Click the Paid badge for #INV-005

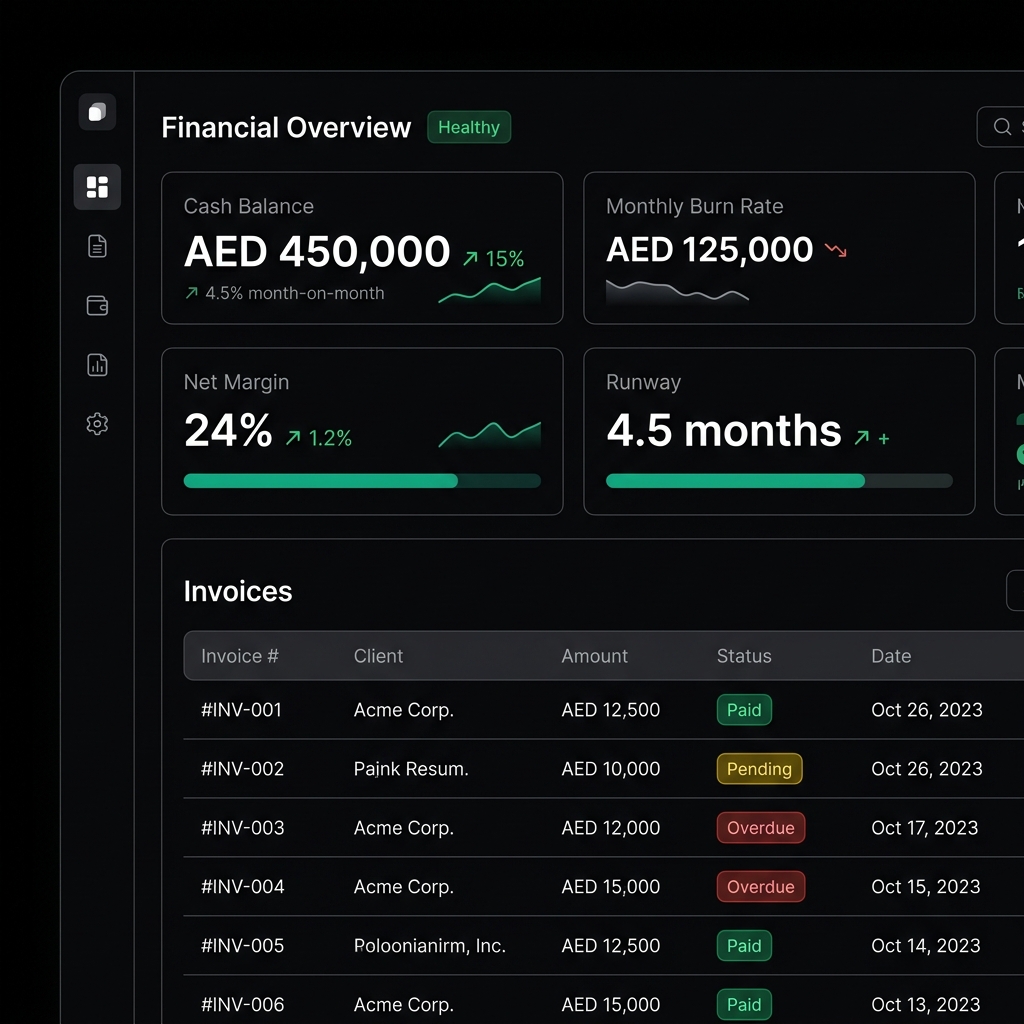pos(744,946)
